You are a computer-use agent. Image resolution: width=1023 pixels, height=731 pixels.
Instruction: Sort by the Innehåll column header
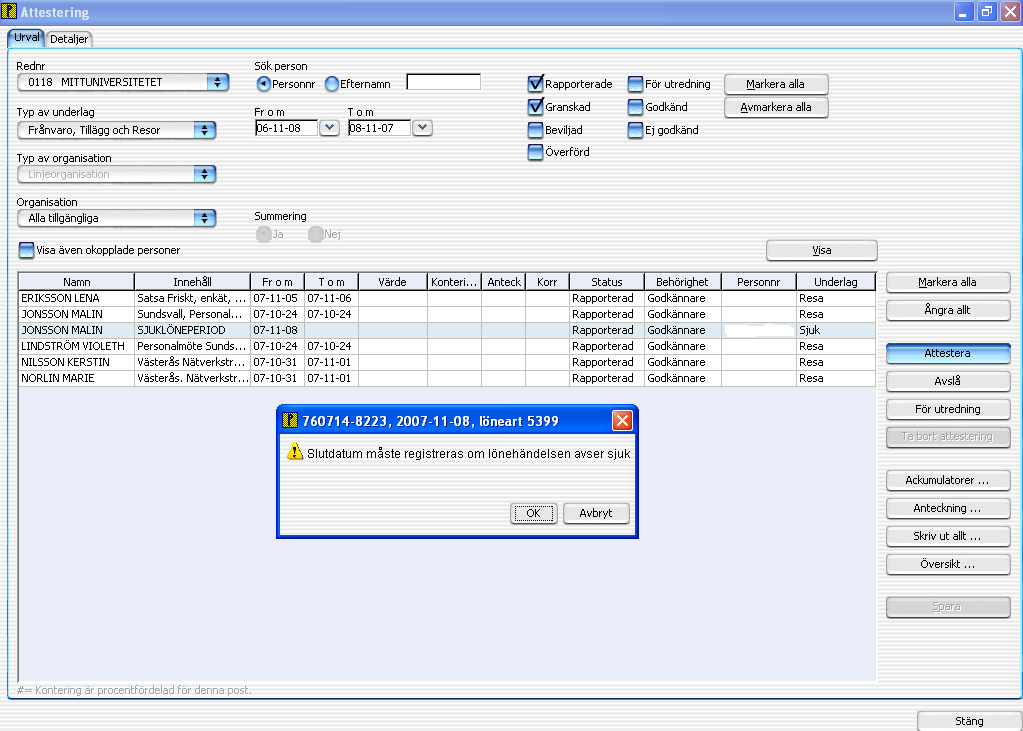click(192, 282)
